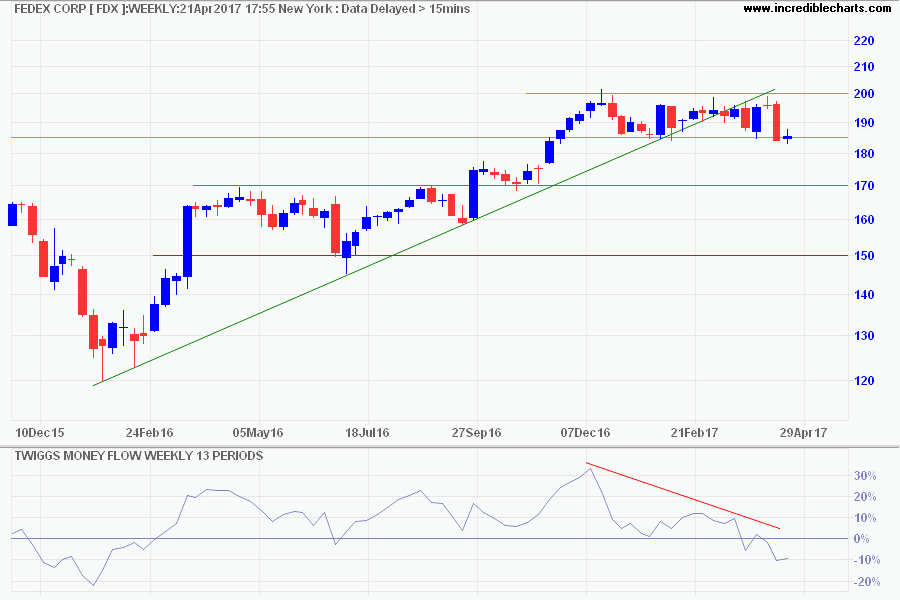The width and height of the screenshot is (900, 600).
Task: Click the 20% money flow axis label
Action: coord(865,497)
